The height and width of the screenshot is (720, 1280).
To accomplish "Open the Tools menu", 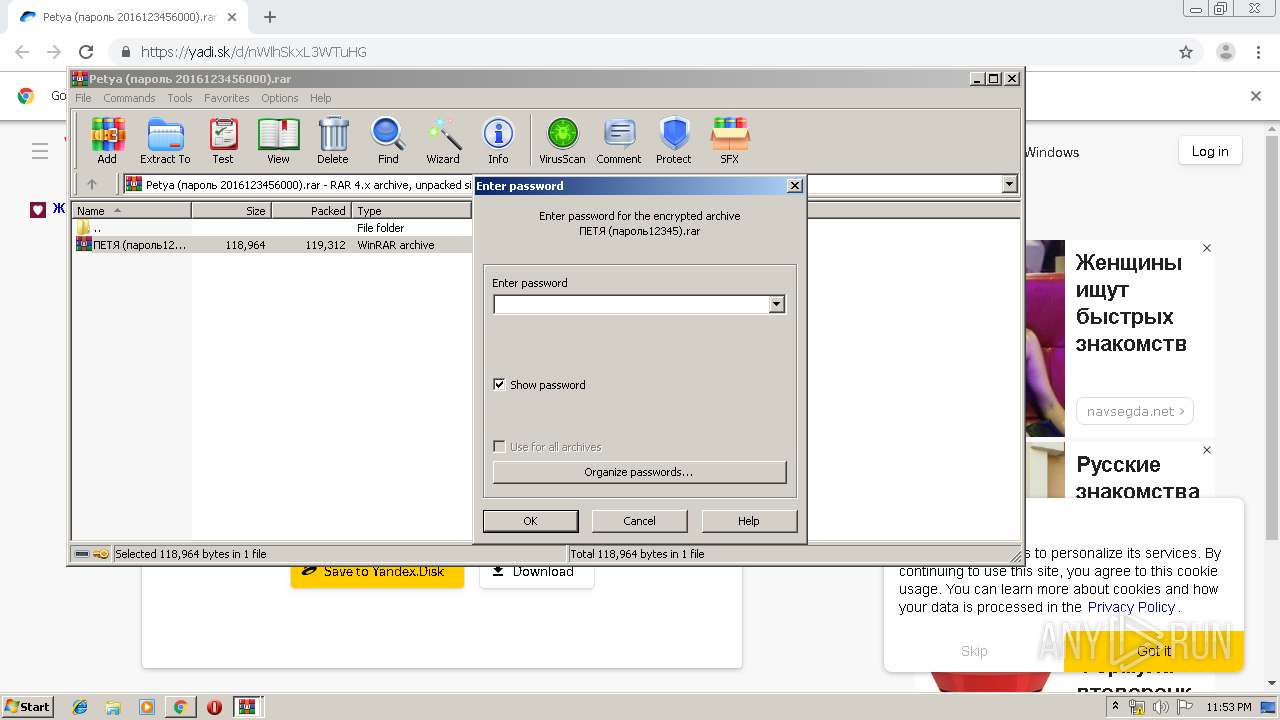I will (180, 98).
